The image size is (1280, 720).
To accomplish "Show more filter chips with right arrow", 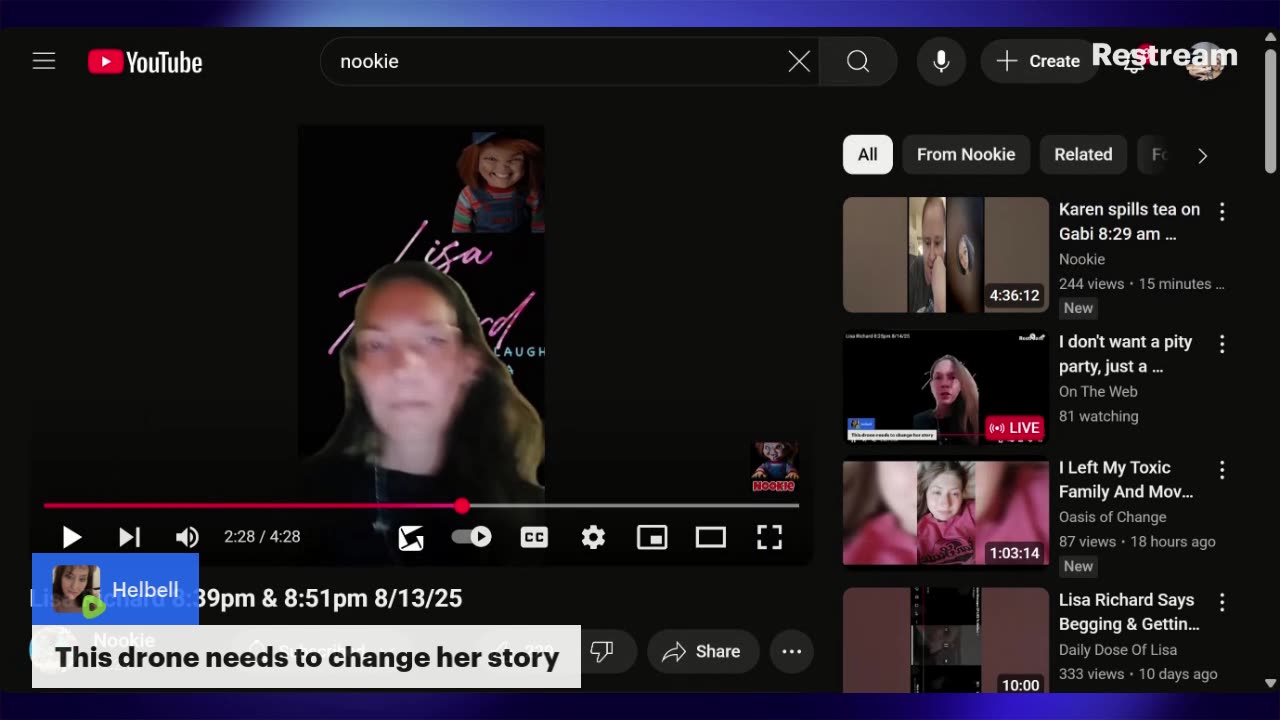I will click(1202, 155).
